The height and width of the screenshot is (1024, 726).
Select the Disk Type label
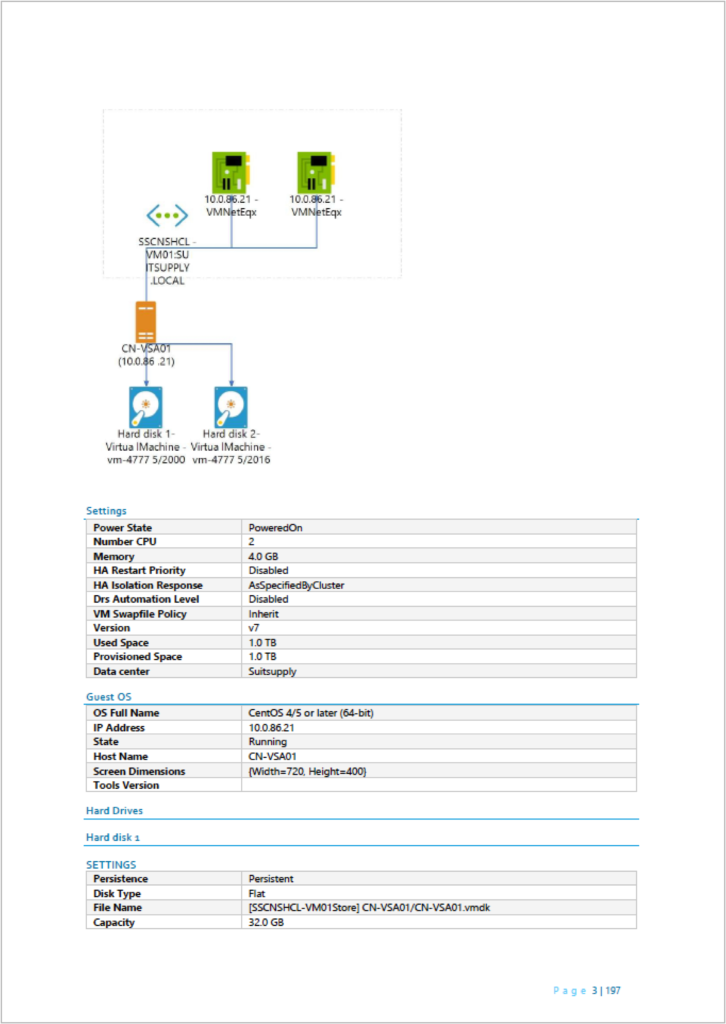pos(117,893)
